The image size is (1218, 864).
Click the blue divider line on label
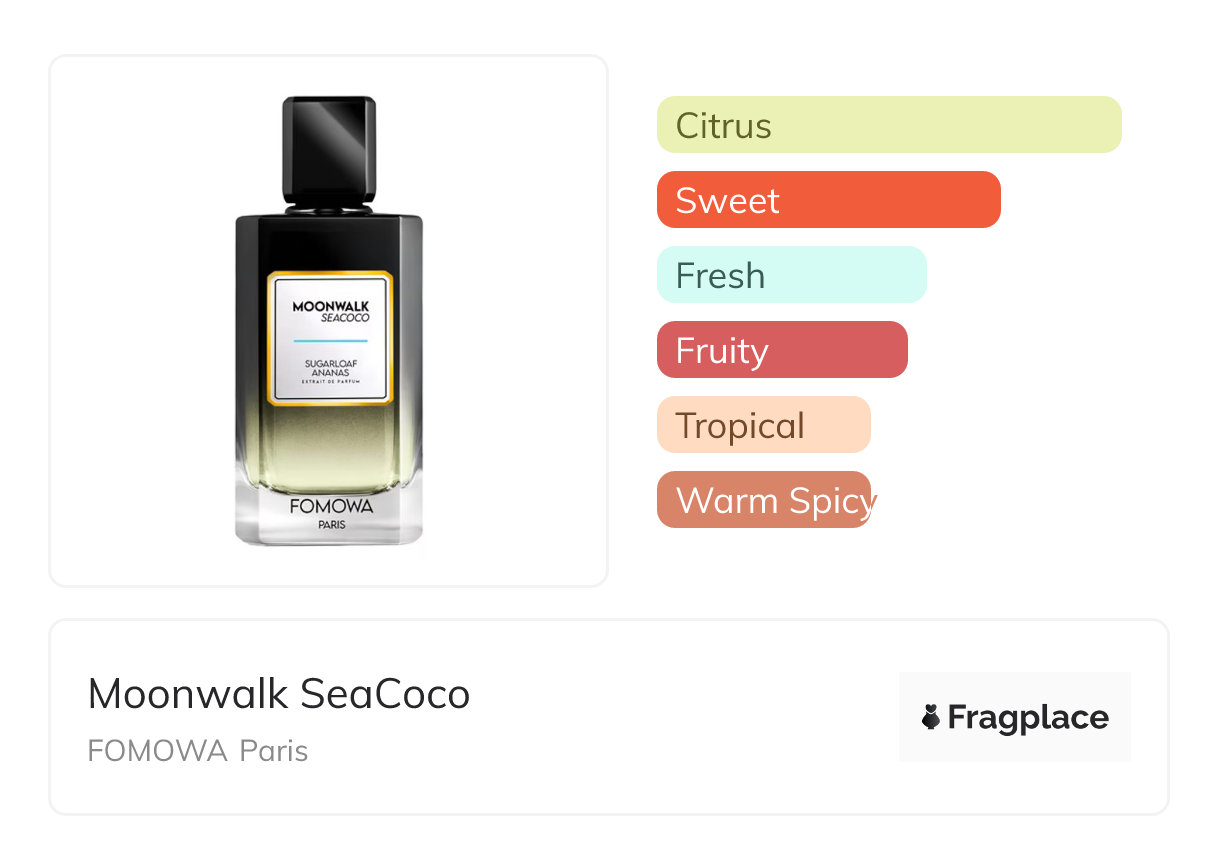coord(331,341)
